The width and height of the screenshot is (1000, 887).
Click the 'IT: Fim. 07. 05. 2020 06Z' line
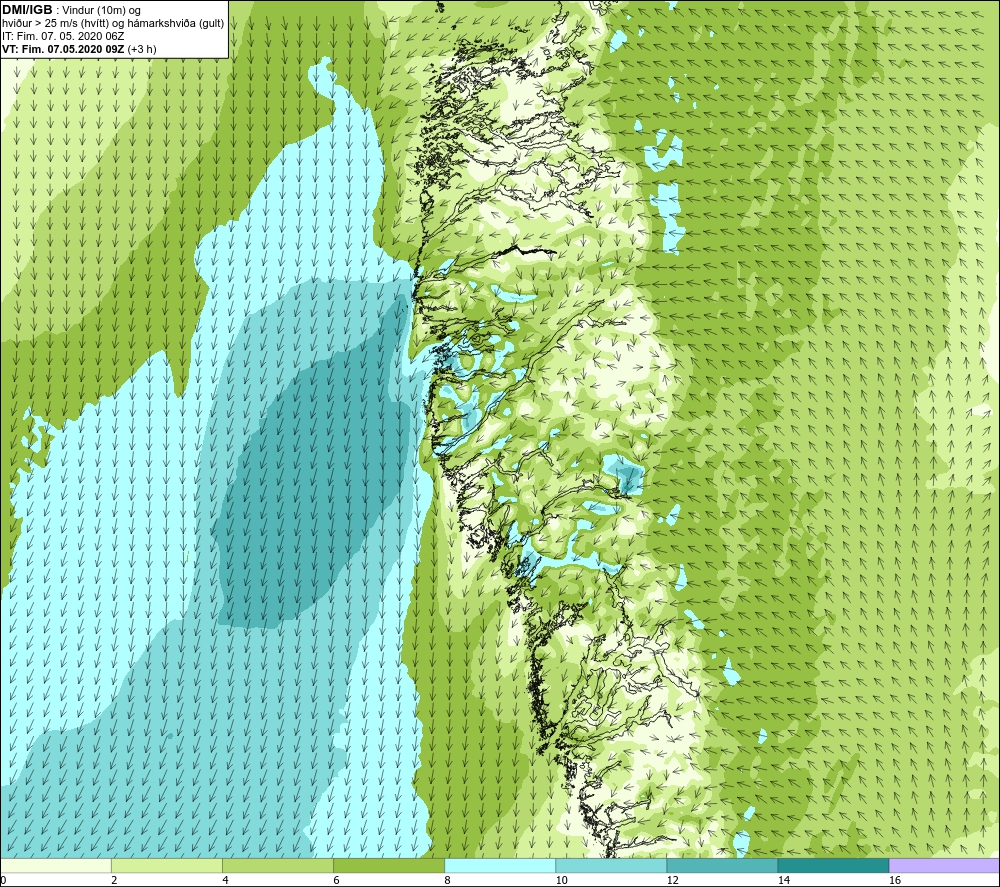tap(63, 36)
